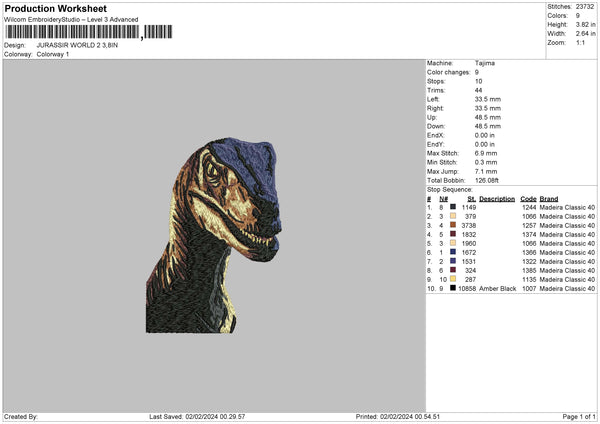
Task: Click the barcode under the worksheet title
Action: point(88,32)
